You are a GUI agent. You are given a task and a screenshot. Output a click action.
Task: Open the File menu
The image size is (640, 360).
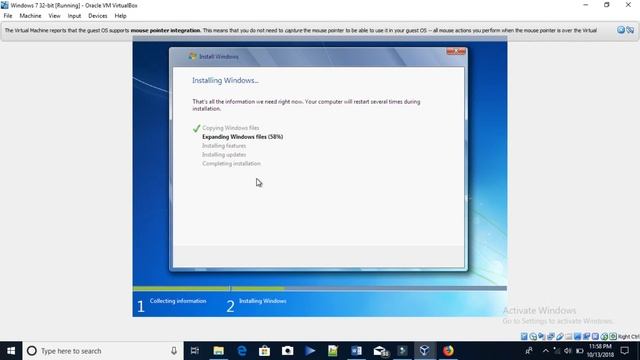point(8,16)
